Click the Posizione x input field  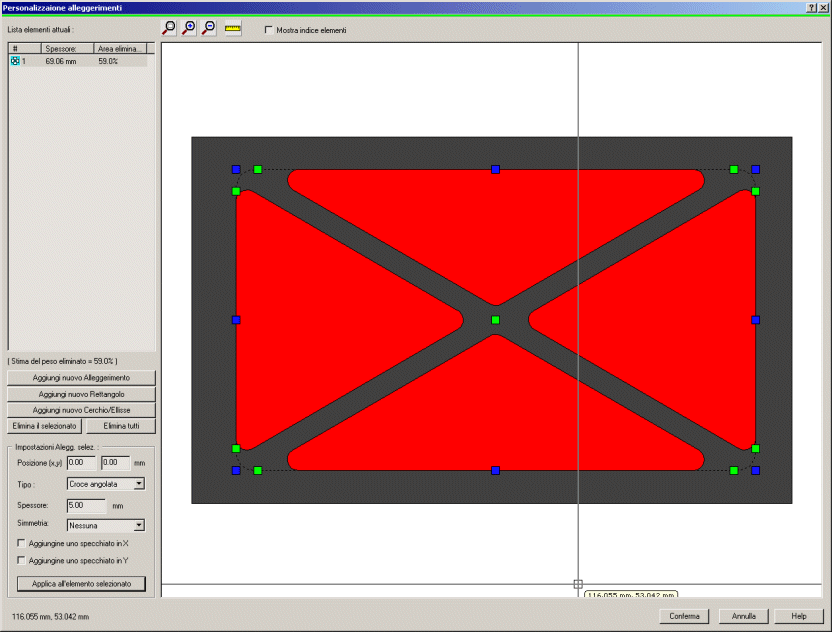coord(82,463)
